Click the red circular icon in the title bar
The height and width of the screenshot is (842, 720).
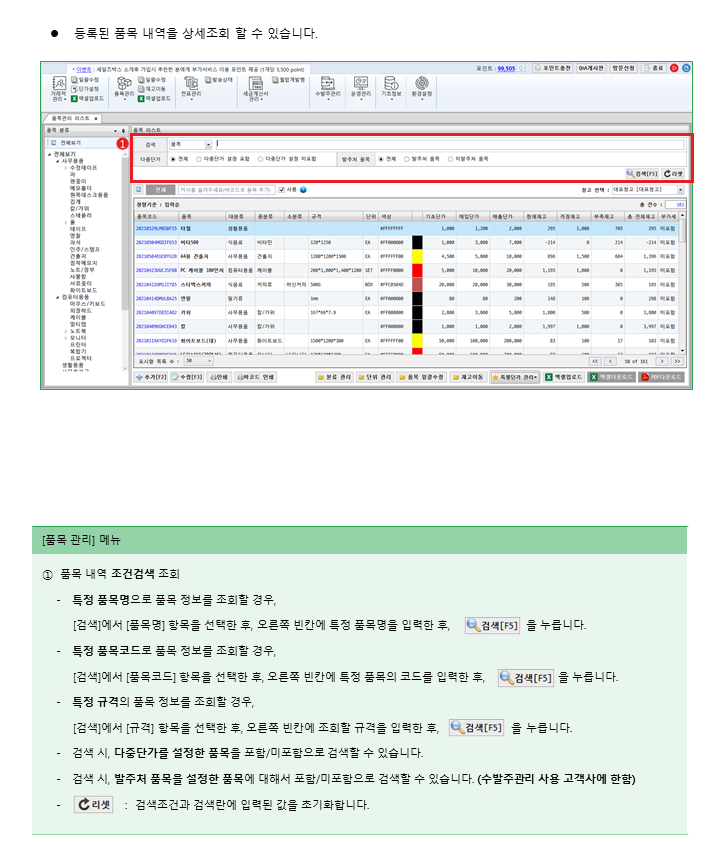click(674, 68)
